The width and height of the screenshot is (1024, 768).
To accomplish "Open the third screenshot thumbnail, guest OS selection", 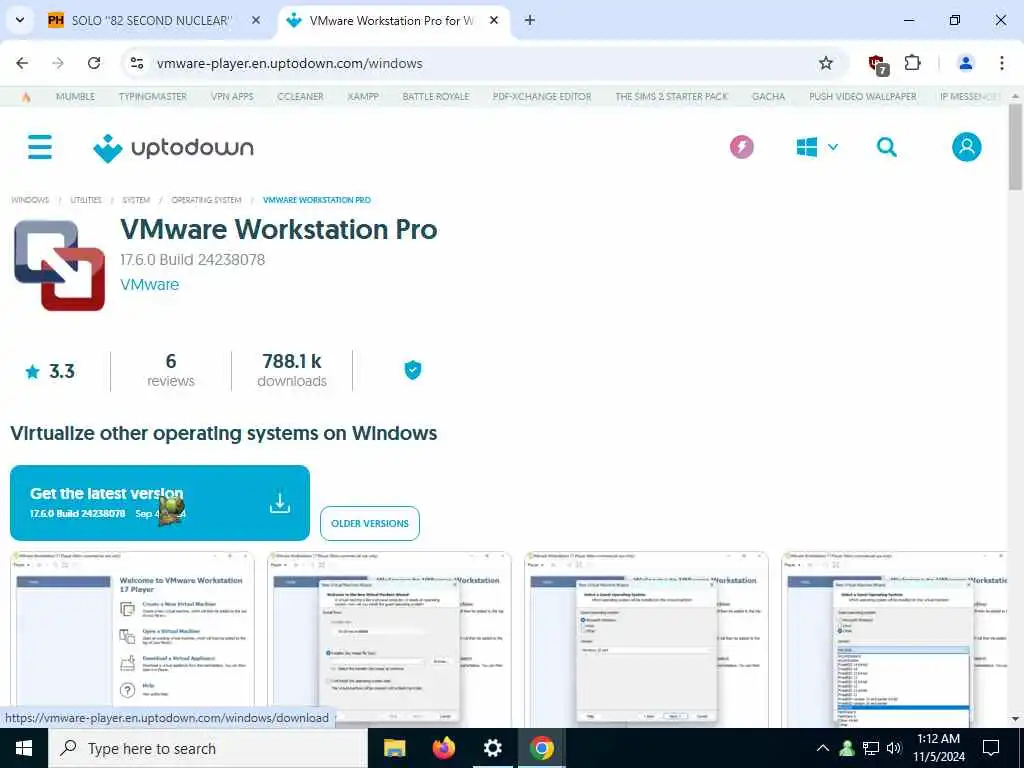I will pos(647,639).
